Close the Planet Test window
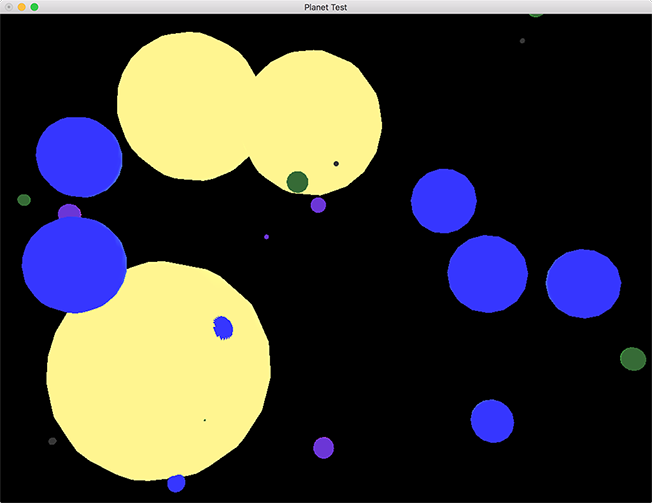 click(8, 7)
